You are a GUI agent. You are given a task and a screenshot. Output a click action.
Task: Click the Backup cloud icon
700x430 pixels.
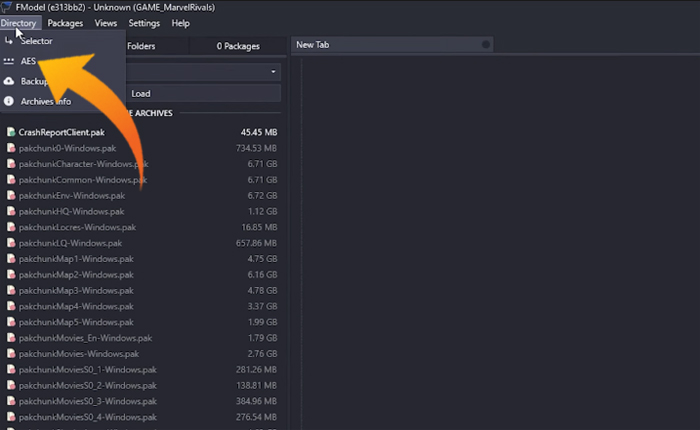pyautogui.click(x=9, y=81)
